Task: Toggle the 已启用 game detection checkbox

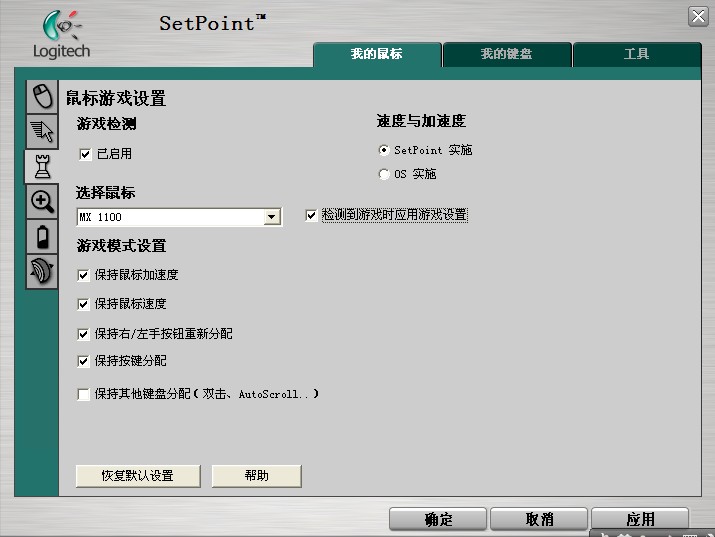Action: (x=85, y=155)
